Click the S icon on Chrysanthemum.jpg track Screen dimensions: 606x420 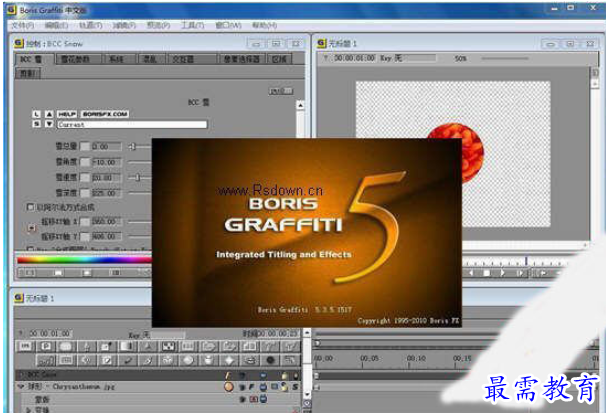pyautogui.click(x=296, y=386)
